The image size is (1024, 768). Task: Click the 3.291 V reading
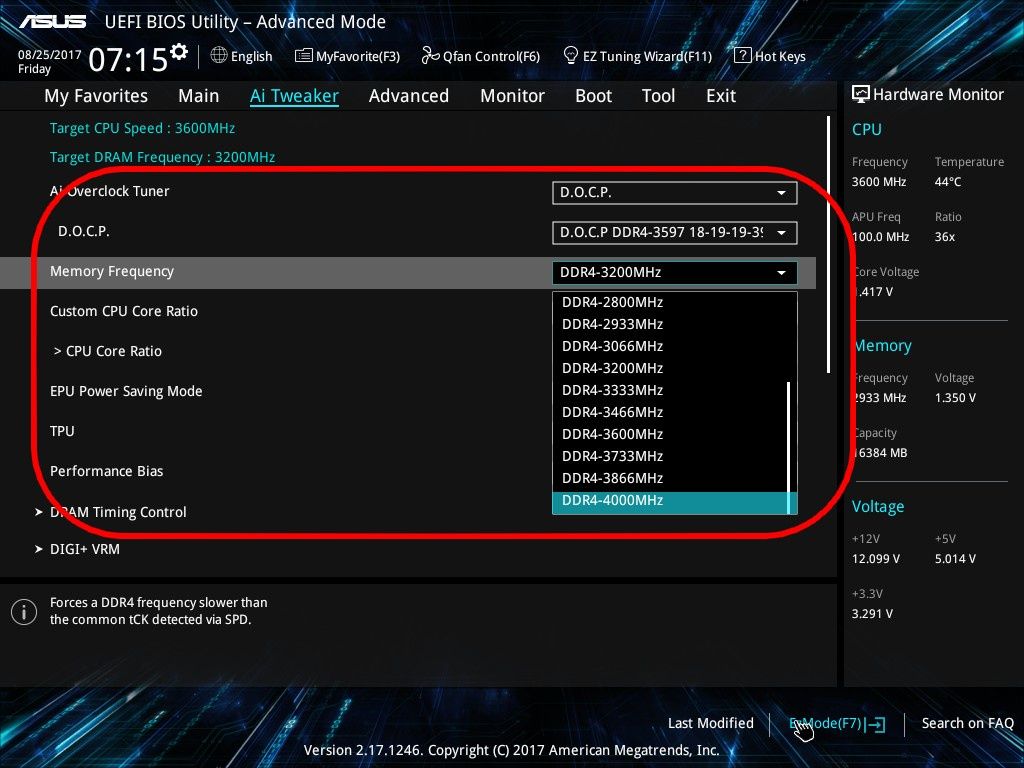(872, 614)
